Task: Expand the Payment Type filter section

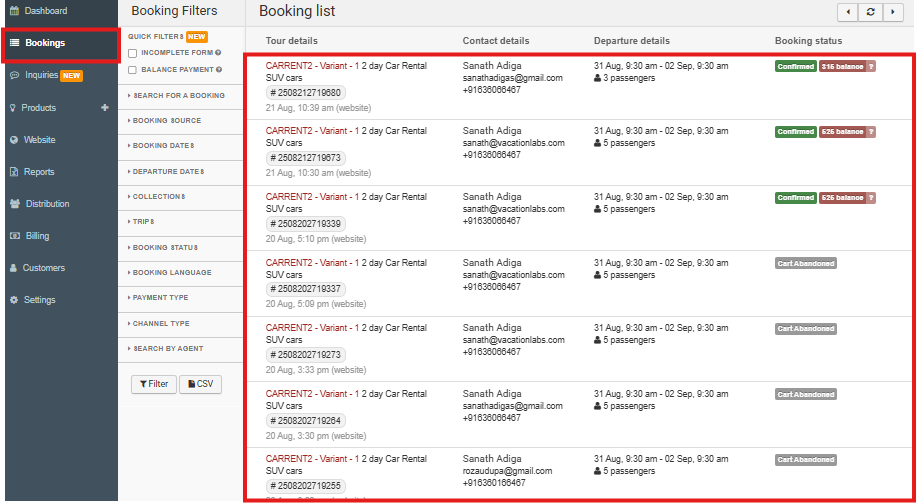Action: click(x=160, y=298)
